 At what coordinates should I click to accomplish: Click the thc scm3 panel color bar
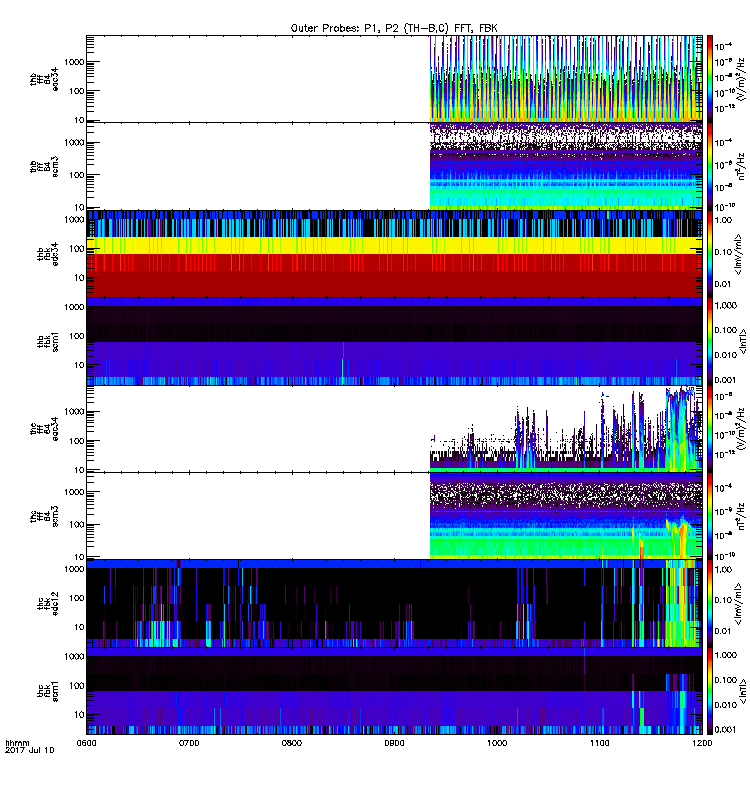[710, 516]
